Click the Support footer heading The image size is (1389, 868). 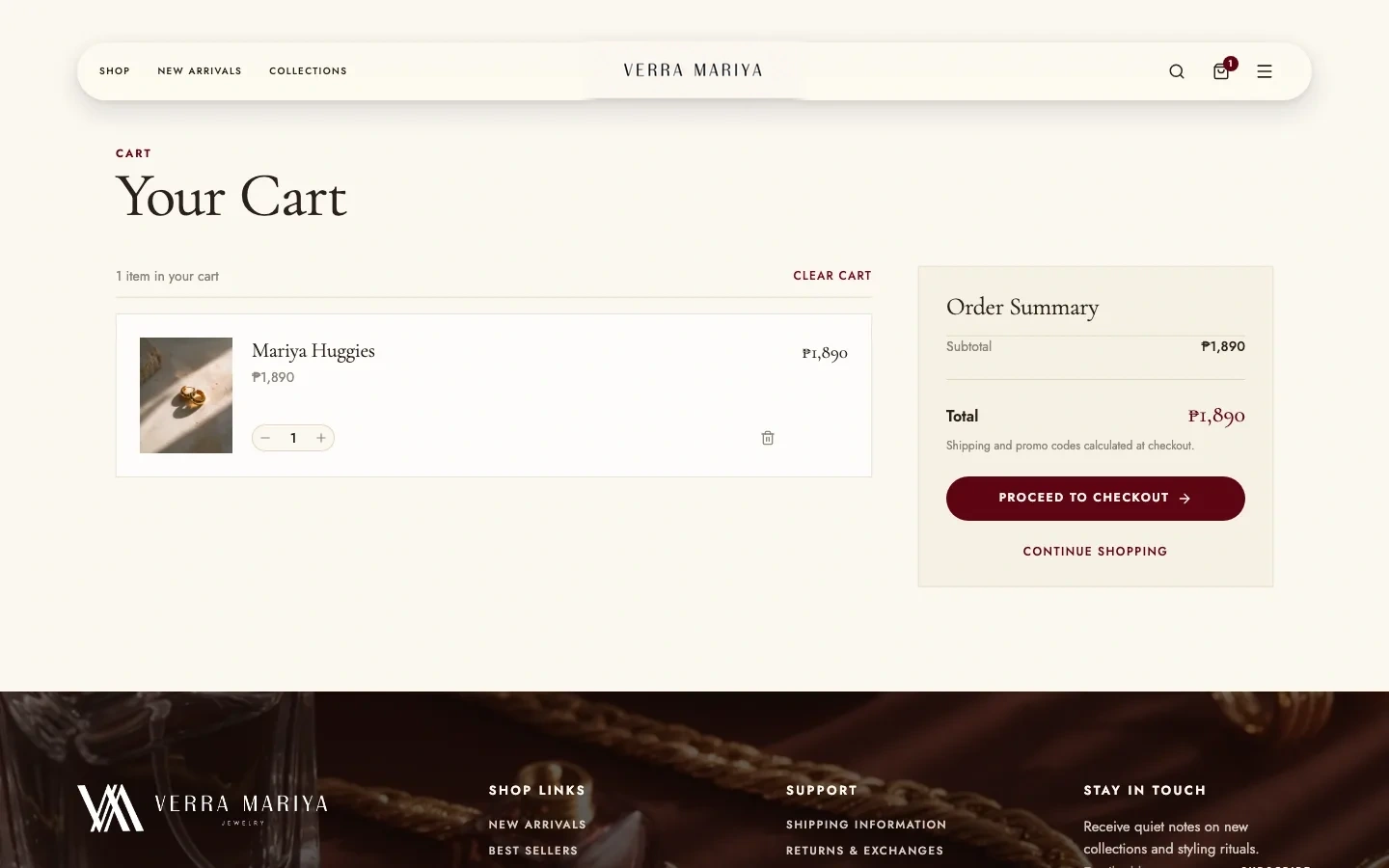point(822,790)
